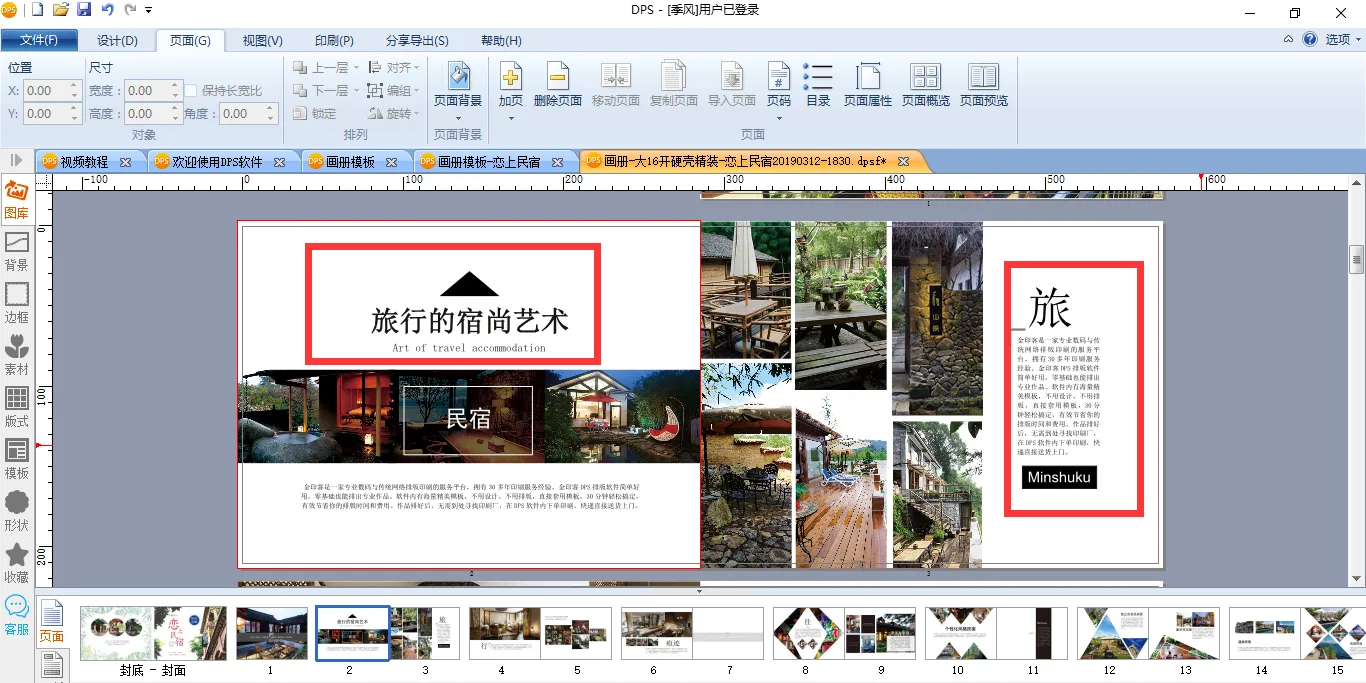1366x683 pixels.
Task: Enable the 保持长宽比 aspect ratio checkbox
Action: (x=191, y=91)
